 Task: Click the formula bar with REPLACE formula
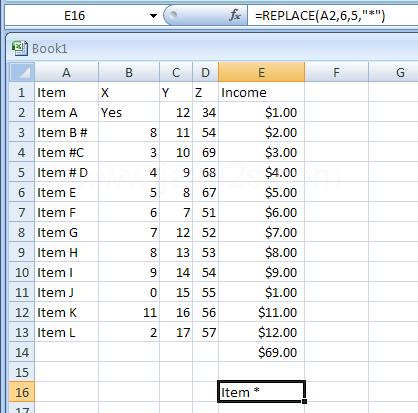[333, 16]
